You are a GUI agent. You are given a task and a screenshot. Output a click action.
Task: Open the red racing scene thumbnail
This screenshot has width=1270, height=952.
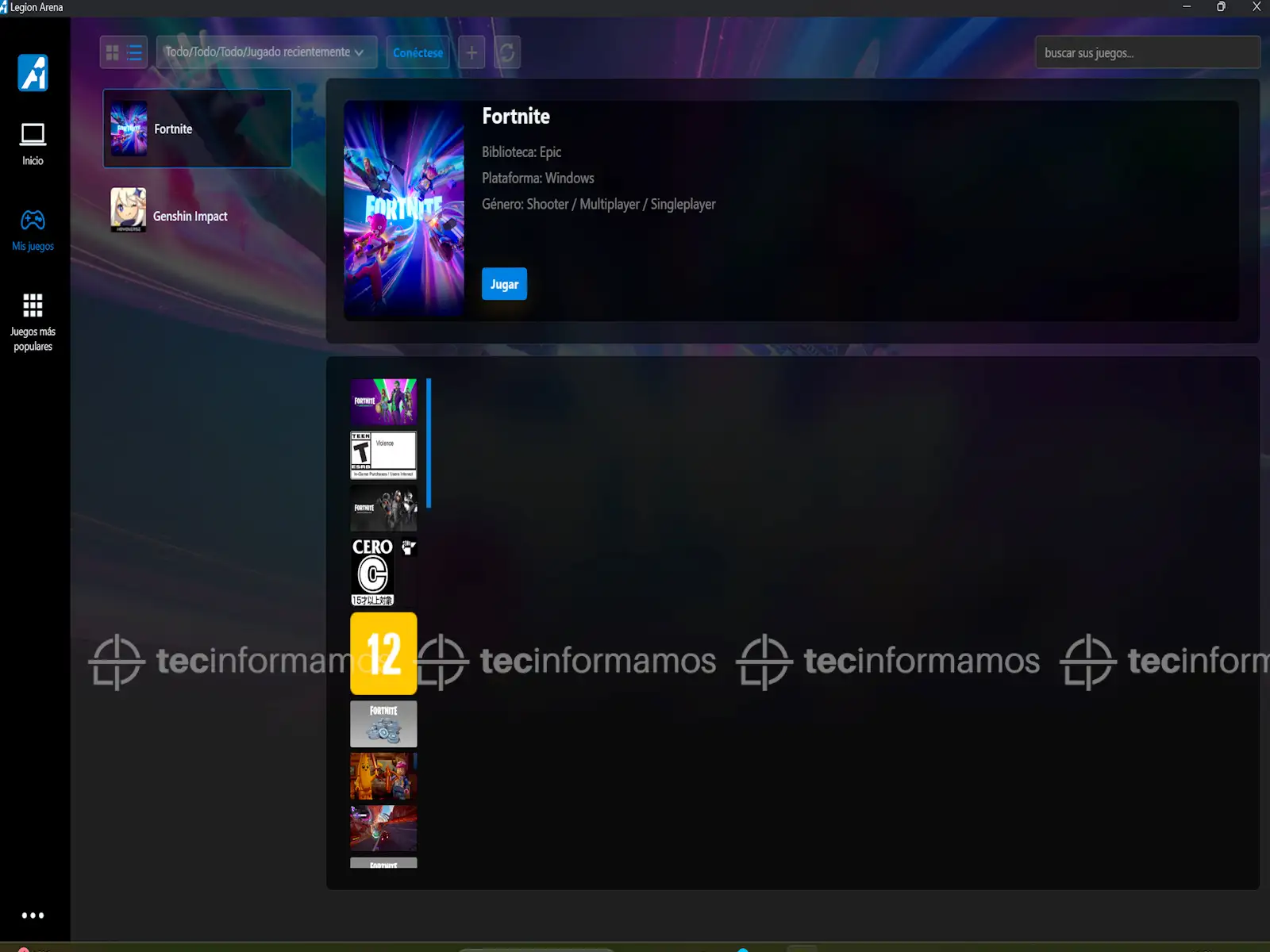383,828
